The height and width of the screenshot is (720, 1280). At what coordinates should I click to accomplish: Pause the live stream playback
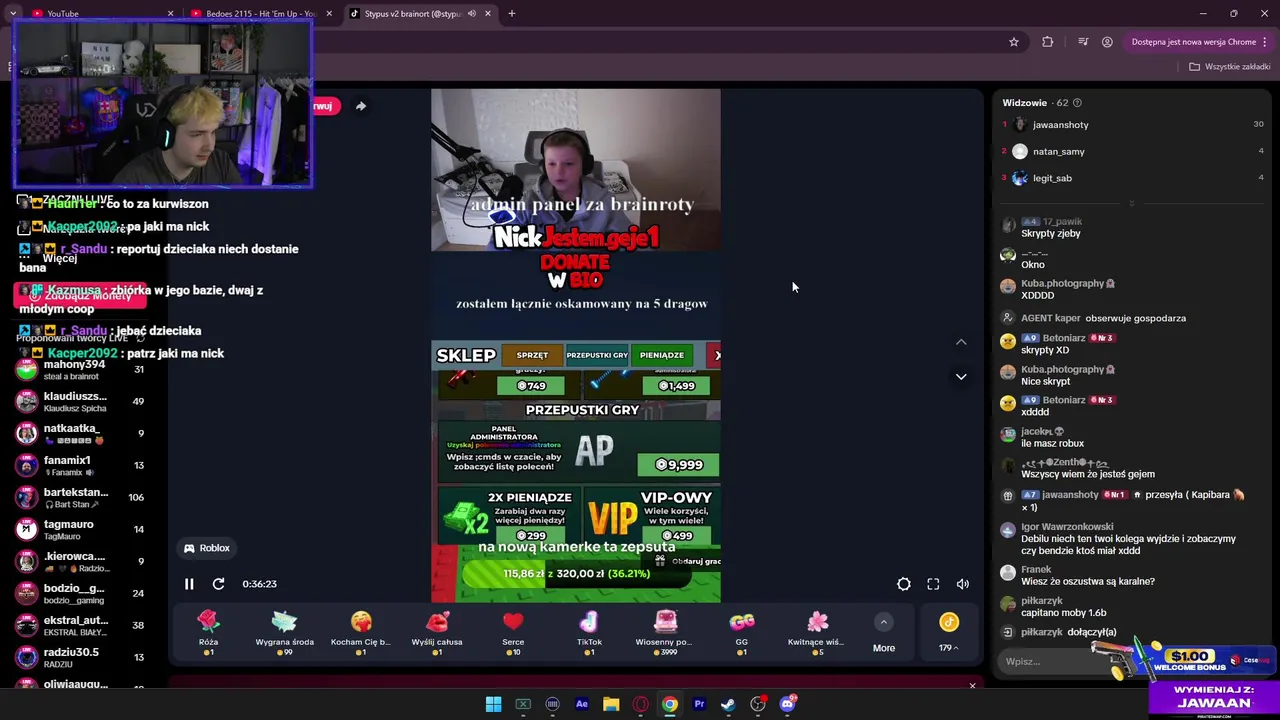tap(189, 584)
